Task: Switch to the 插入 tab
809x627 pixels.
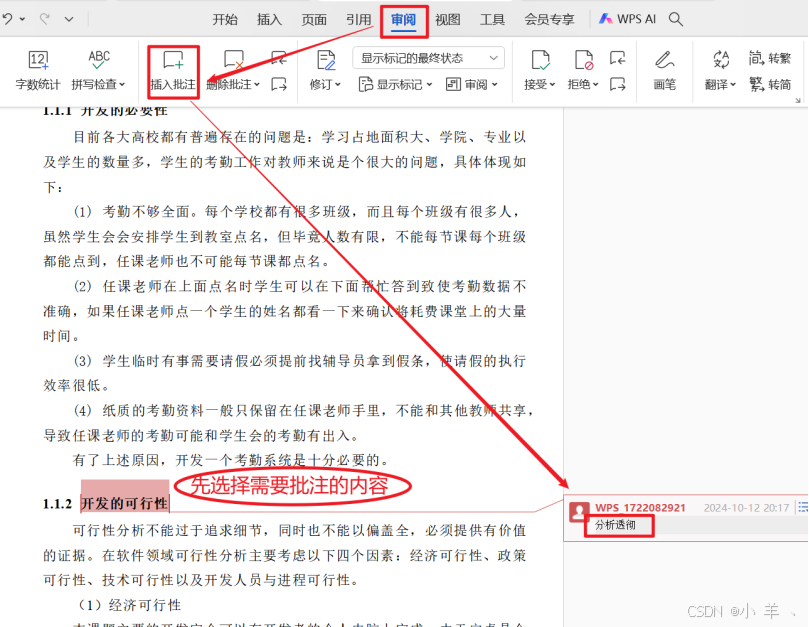Action: coord(269,20)
